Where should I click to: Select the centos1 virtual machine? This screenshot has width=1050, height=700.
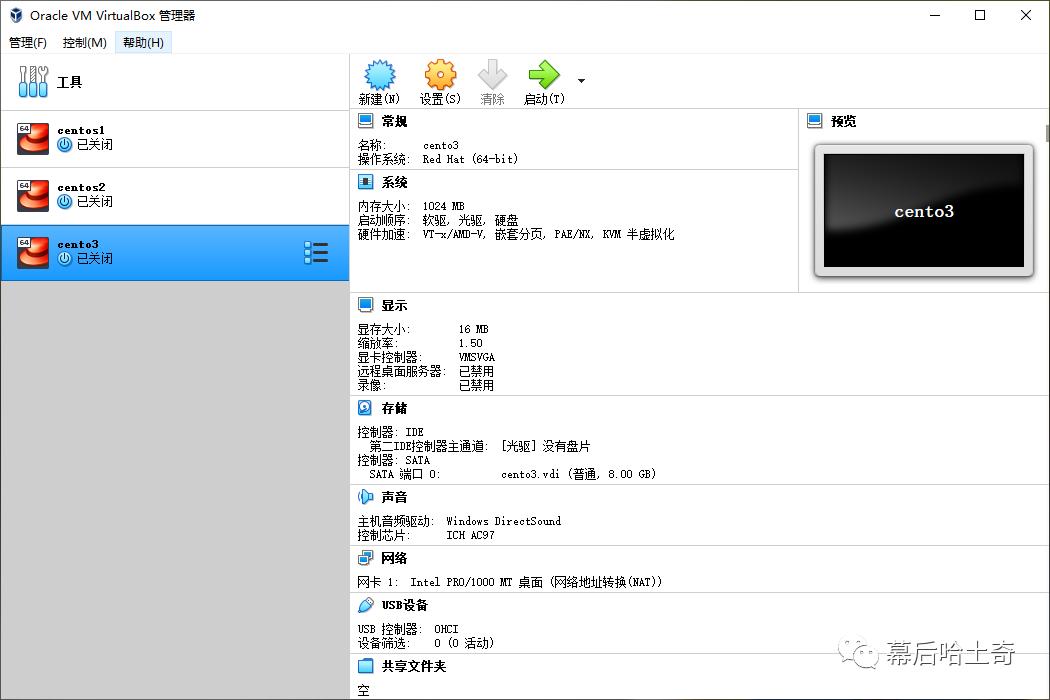[175, 139]
